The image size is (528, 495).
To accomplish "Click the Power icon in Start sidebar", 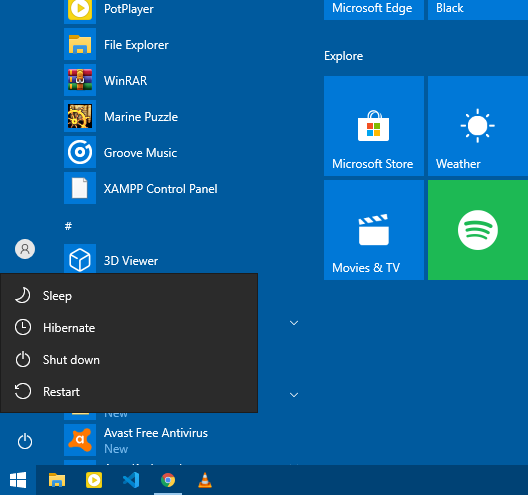I will [x=25, y=441].
